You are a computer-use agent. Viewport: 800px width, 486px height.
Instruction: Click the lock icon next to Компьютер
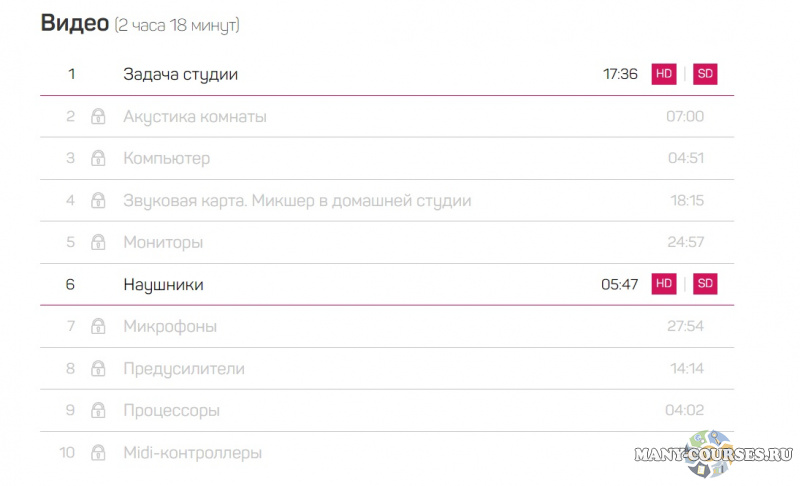pos(99,159)
